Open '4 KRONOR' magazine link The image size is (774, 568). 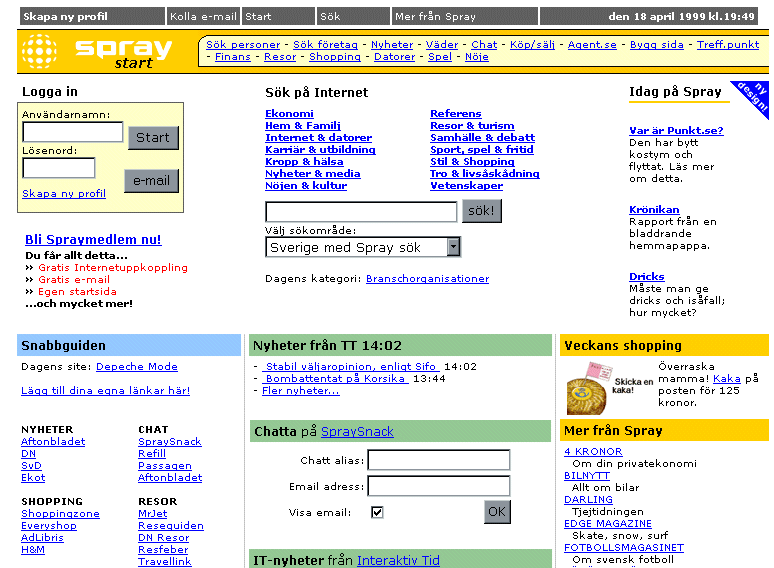[593, 452]
